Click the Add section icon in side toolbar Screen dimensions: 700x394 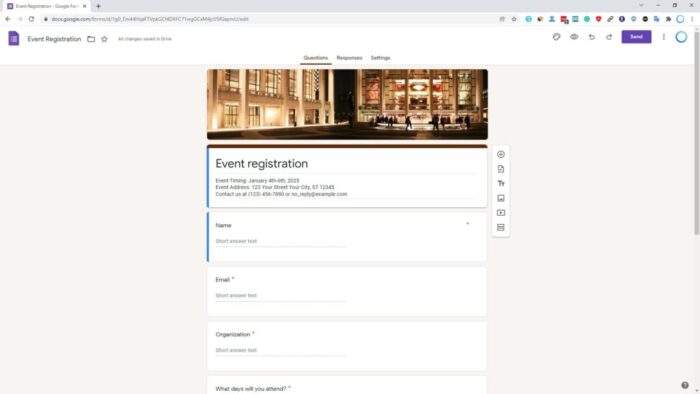click(500, 228)
